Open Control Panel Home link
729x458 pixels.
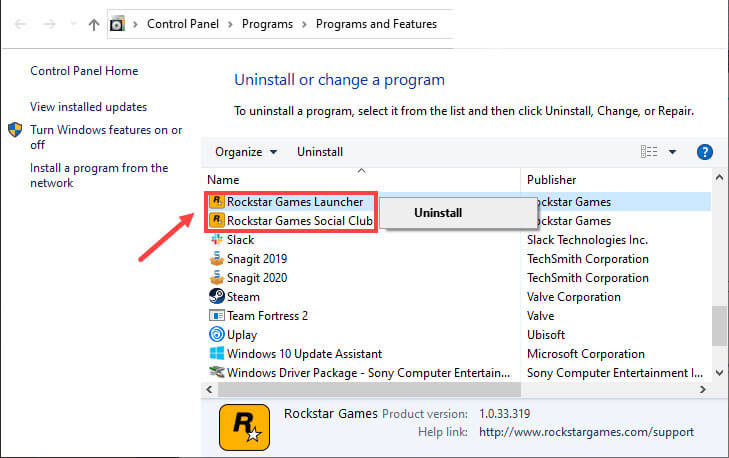click(84, 71)
